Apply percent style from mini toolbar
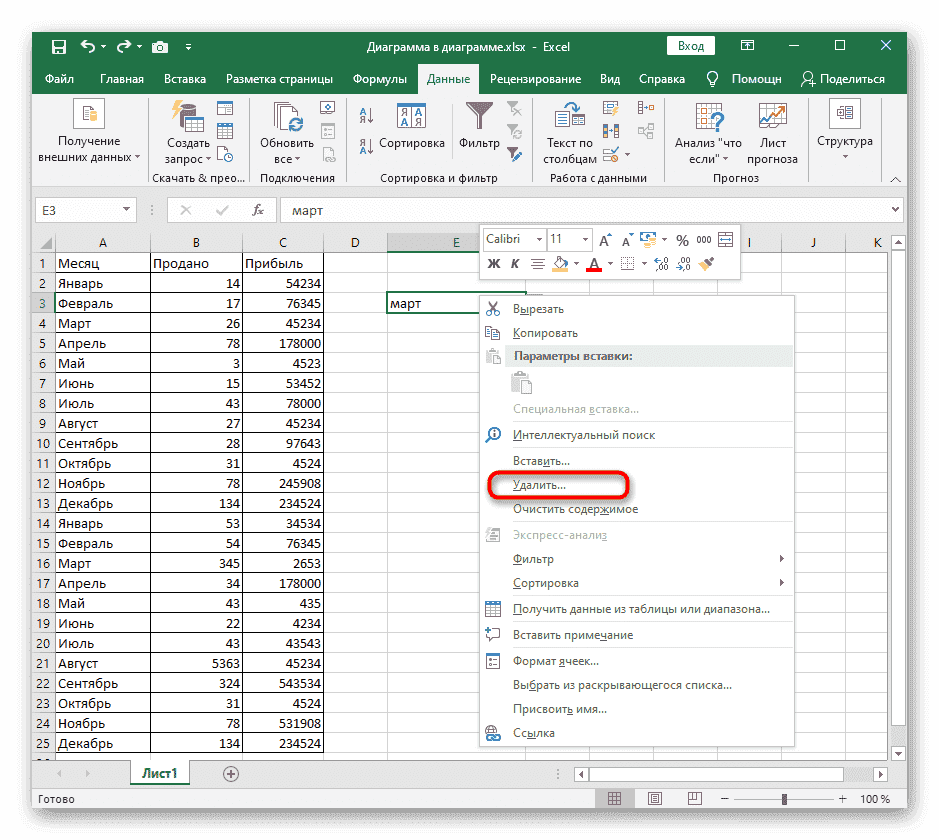The width and height of the screenshot is (939, 840). (x=682, y=240)
